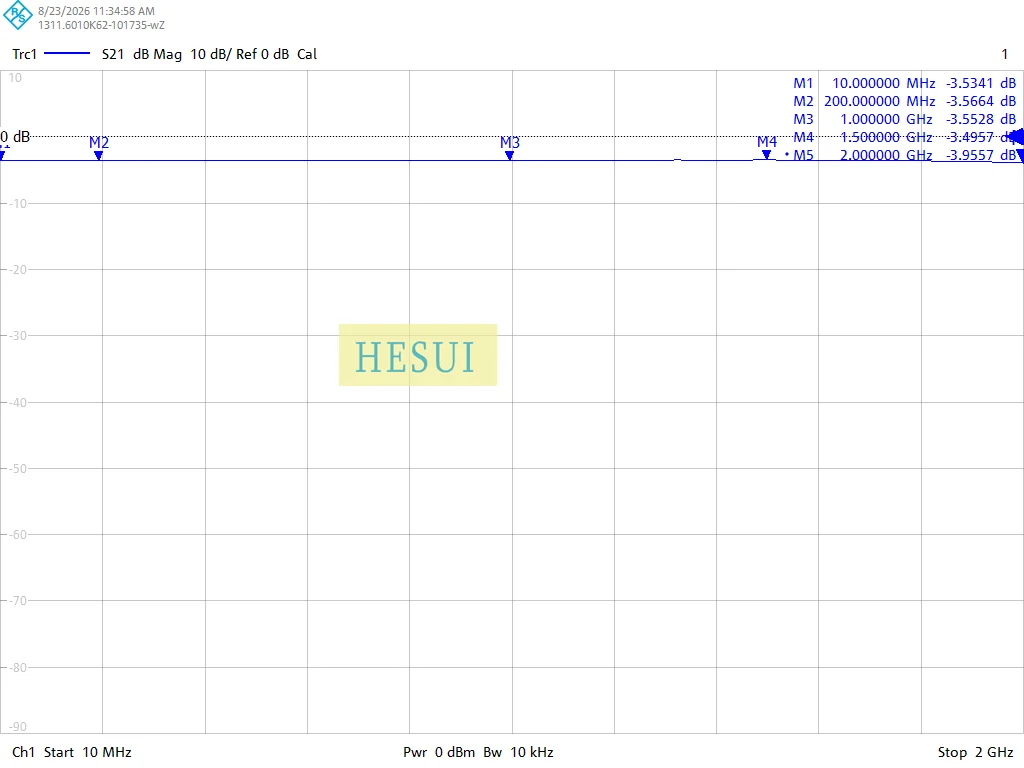The image size is (1024, 768).
Task: Select the S21 measurement parameter label
Action: click(113, 54)
